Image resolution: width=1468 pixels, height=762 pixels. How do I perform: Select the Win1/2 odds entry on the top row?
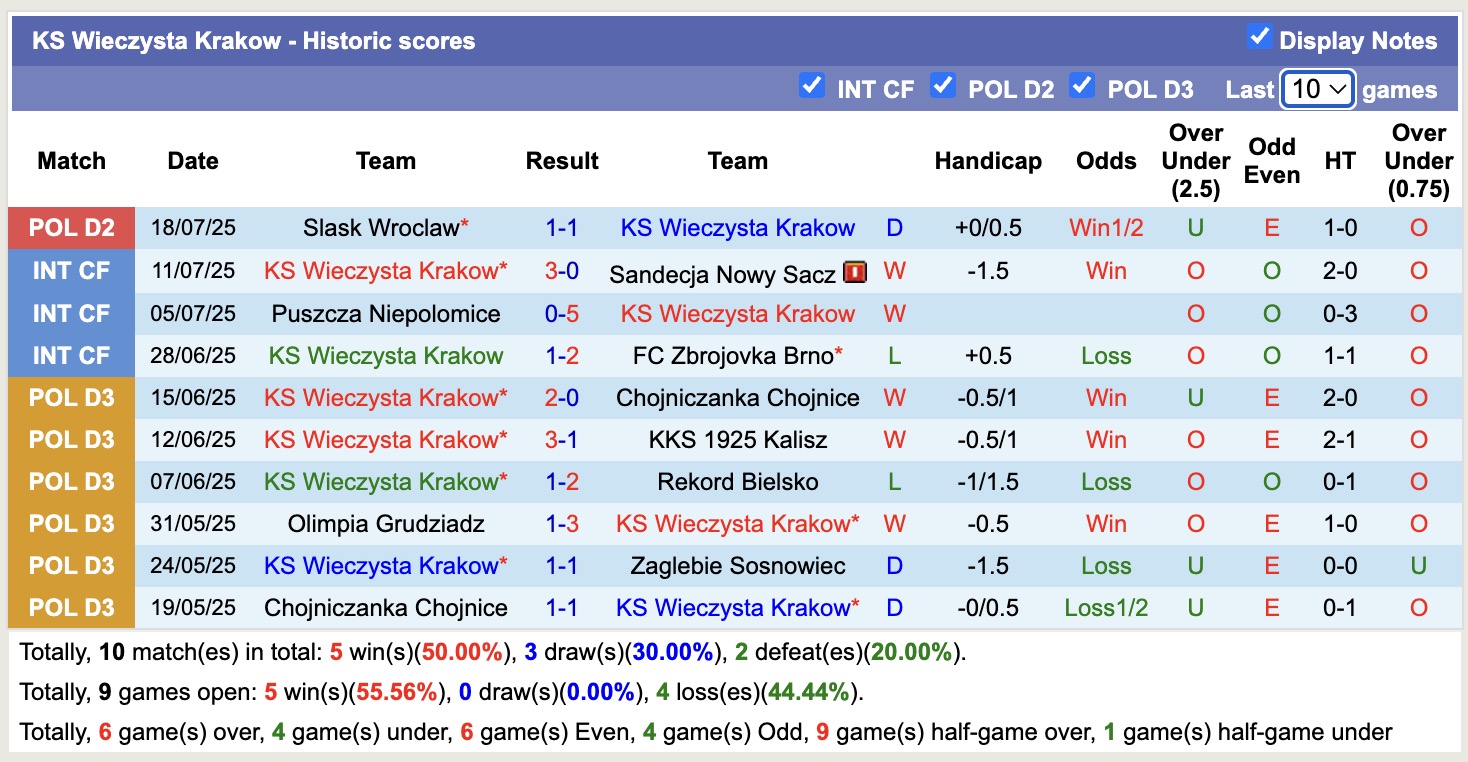[x=1105, y=227]
